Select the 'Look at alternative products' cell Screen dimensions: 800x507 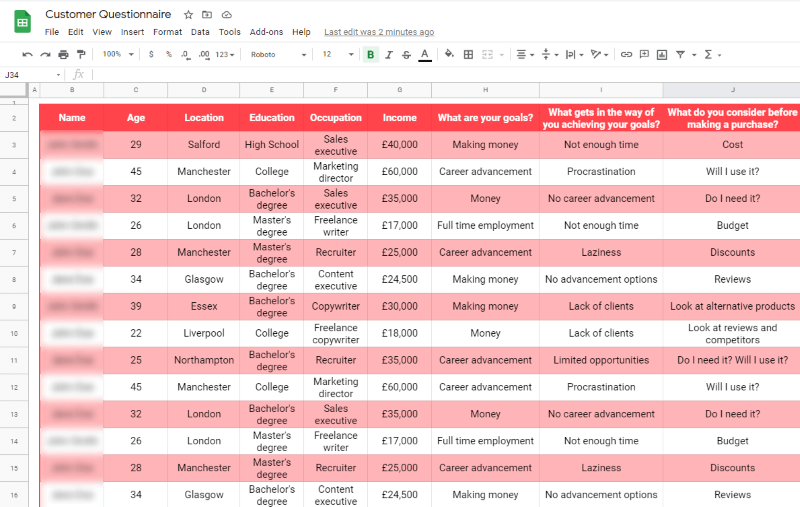tap(732, 307)
